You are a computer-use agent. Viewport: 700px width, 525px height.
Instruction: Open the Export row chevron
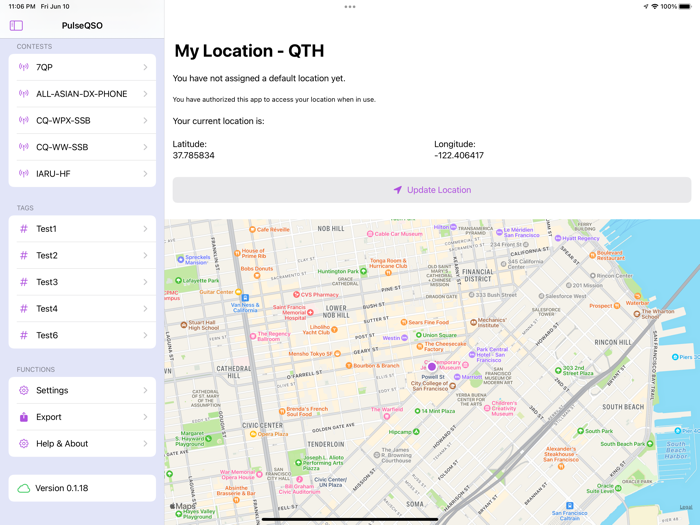(145, 417)
